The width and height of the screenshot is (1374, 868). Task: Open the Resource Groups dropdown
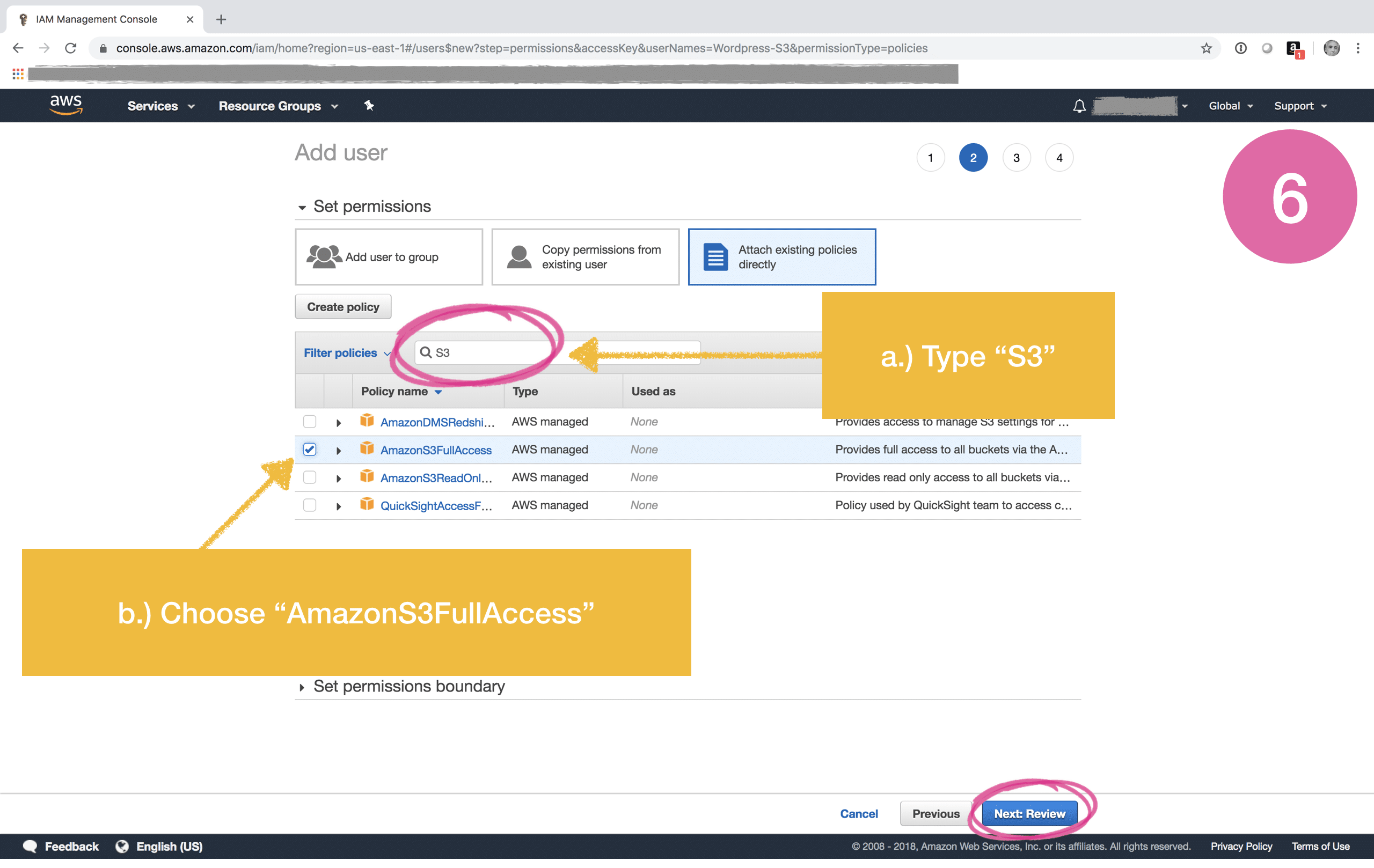pyautogui.click(x=279, y=106)
